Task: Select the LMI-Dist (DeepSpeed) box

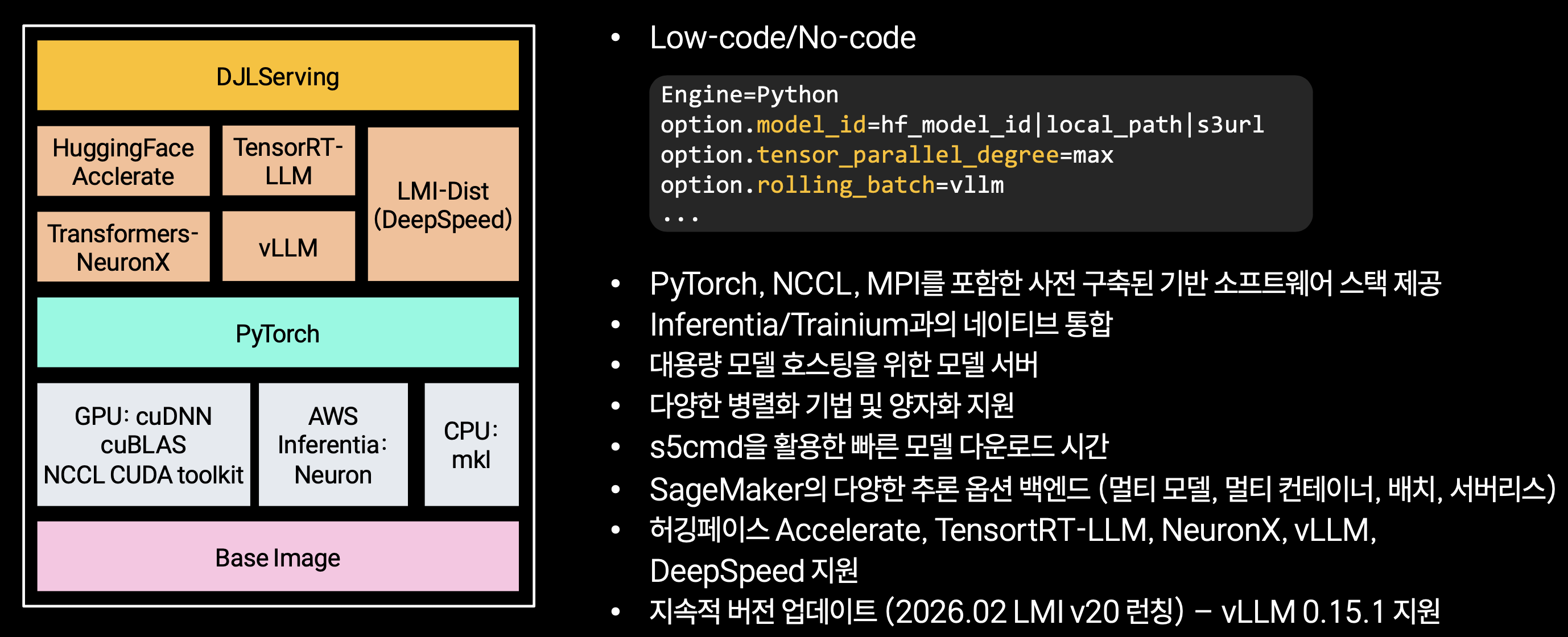Action: [x=443, y=204]
